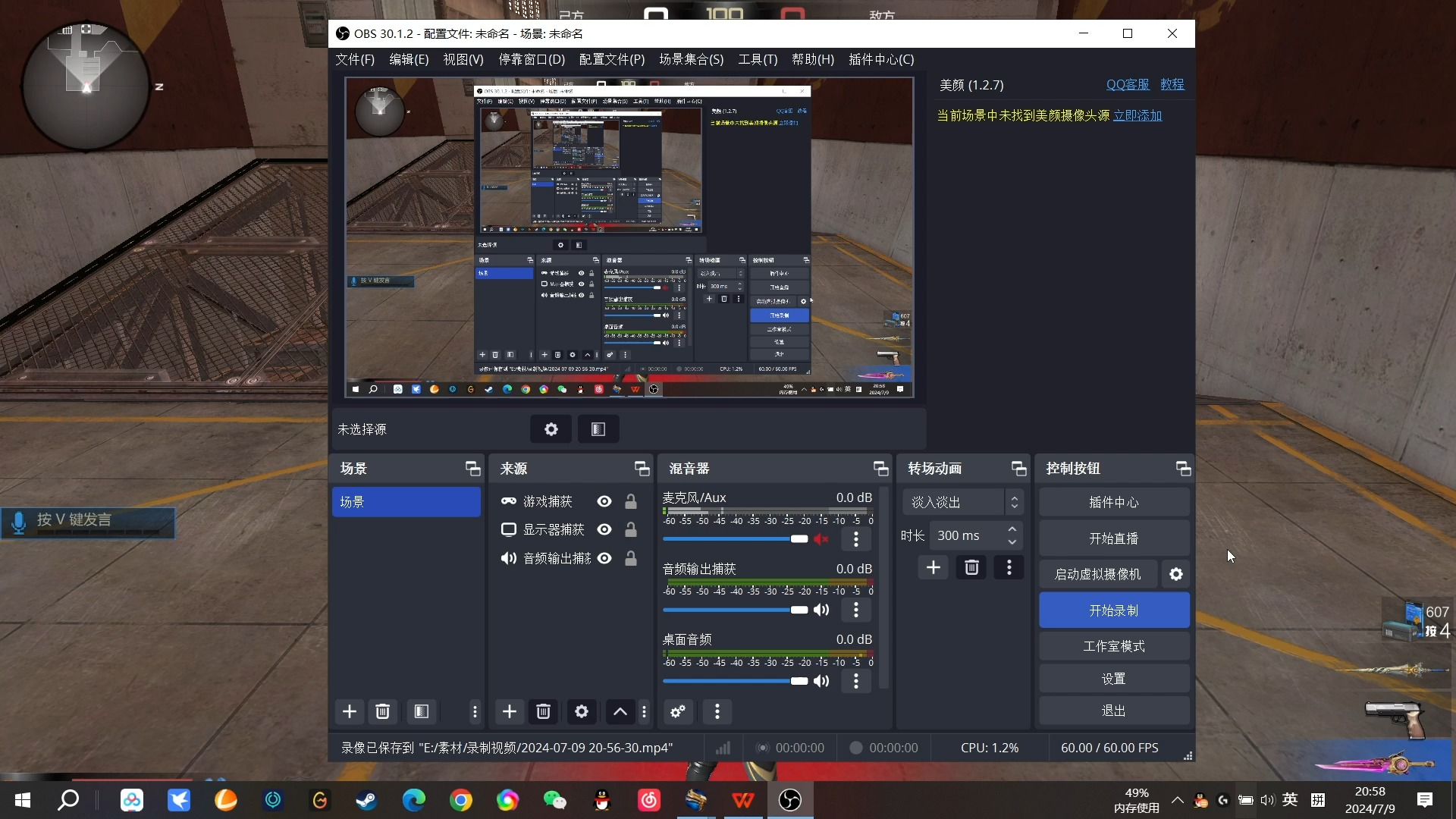
Task: Delete the selected source with trash icon
Action: 543,711
